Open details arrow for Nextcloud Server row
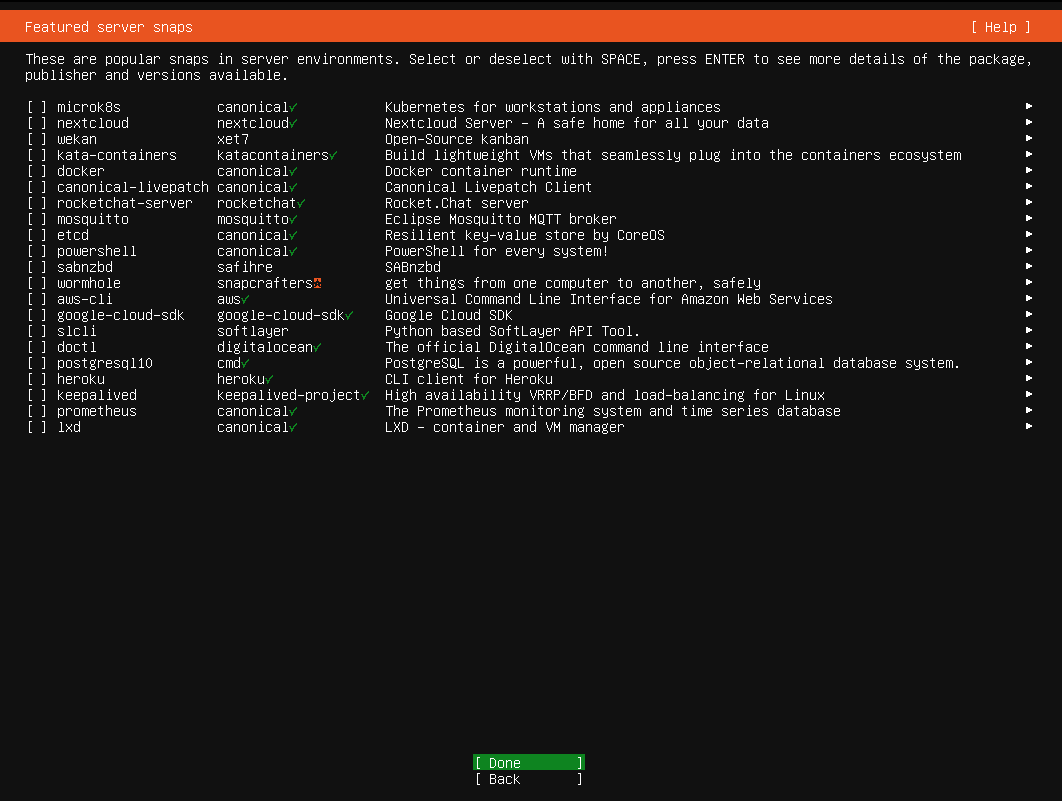The width and height of the screenshot is (1062, 801). click(x=1029, y=123)
